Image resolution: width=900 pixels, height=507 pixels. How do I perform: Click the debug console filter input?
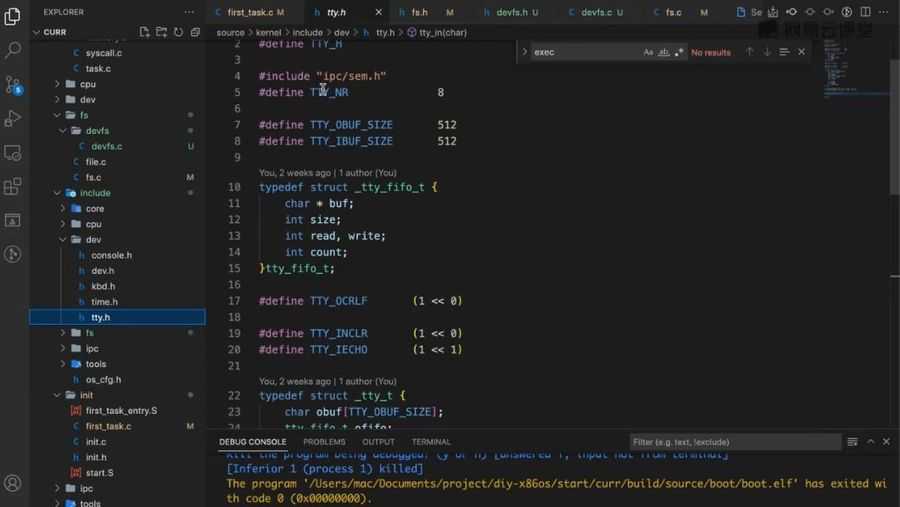coord(735,442)
